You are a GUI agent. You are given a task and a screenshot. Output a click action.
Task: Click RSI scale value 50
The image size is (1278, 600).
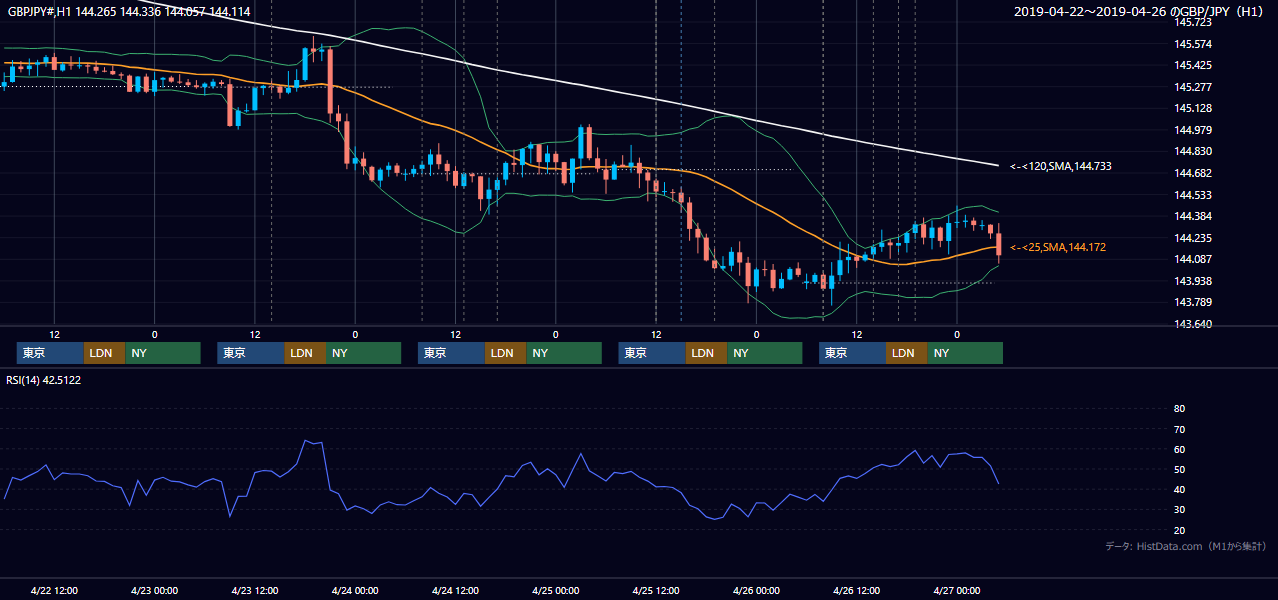(x=1179, y=469)
